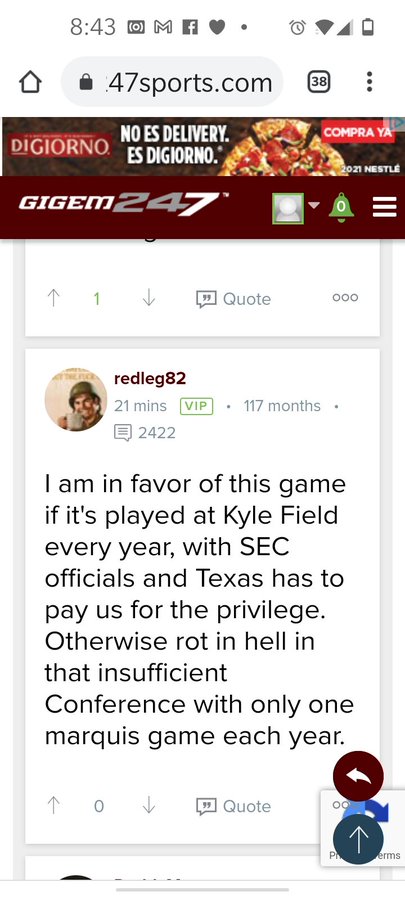Open Chrome's three-dot overflow menu

click(369, 82)
